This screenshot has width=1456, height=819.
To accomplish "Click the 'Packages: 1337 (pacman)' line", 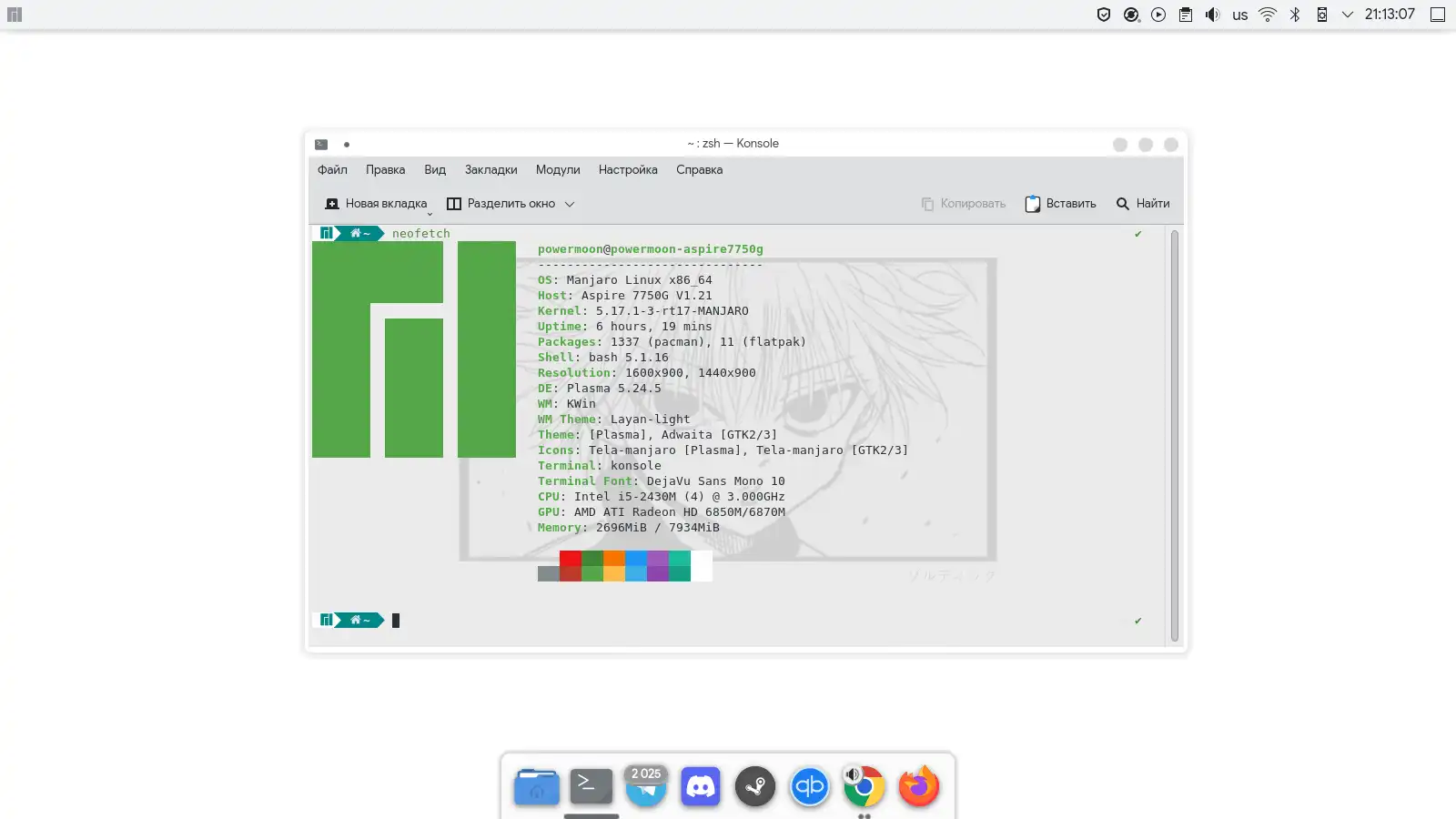I will pos(672,342).
